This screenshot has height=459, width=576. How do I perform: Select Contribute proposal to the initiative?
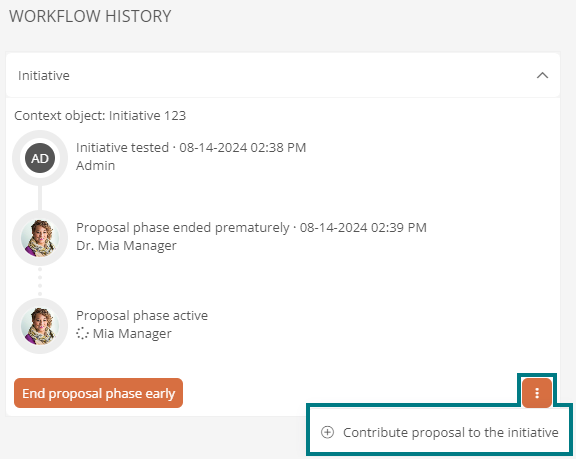(439, 433)
